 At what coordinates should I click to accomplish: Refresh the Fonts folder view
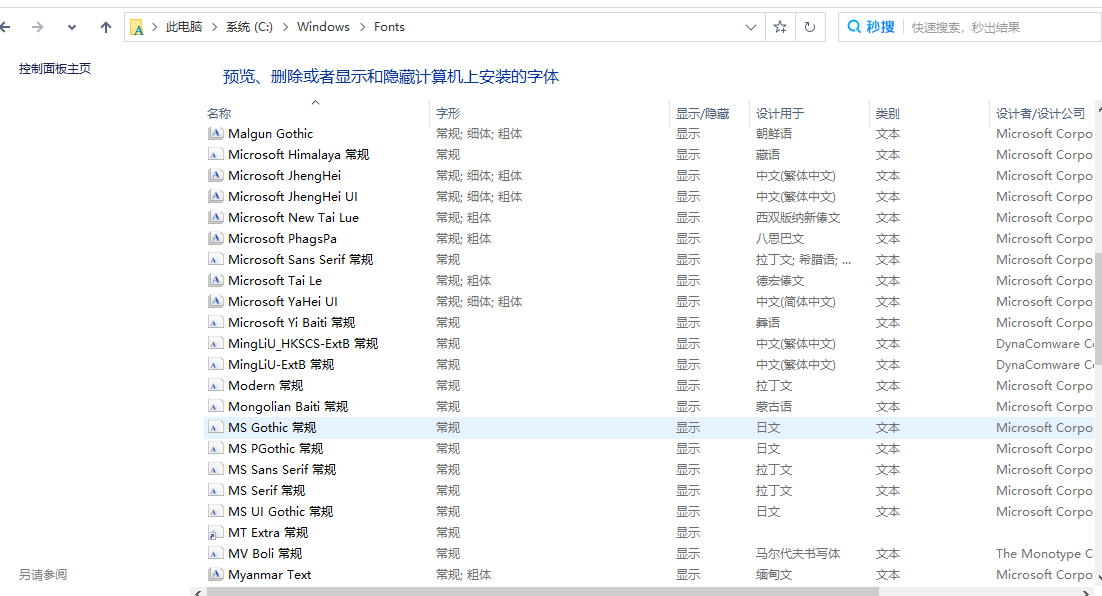pyautogui.click(x=809, y=27)
